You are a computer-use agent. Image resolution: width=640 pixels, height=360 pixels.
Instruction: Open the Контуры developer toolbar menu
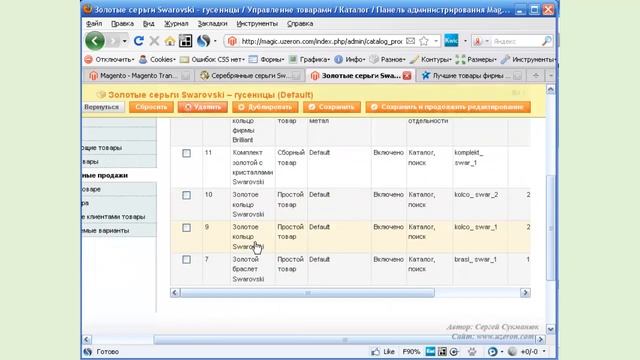pos(431,60)
